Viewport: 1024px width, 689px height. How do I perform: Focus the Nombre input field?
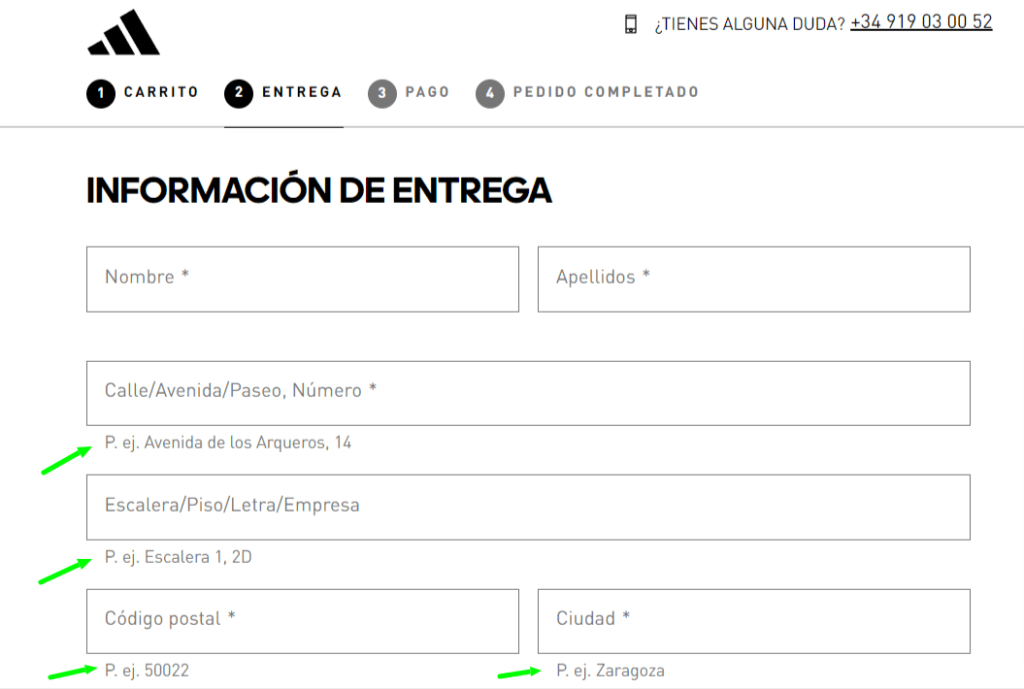(302, 279)
